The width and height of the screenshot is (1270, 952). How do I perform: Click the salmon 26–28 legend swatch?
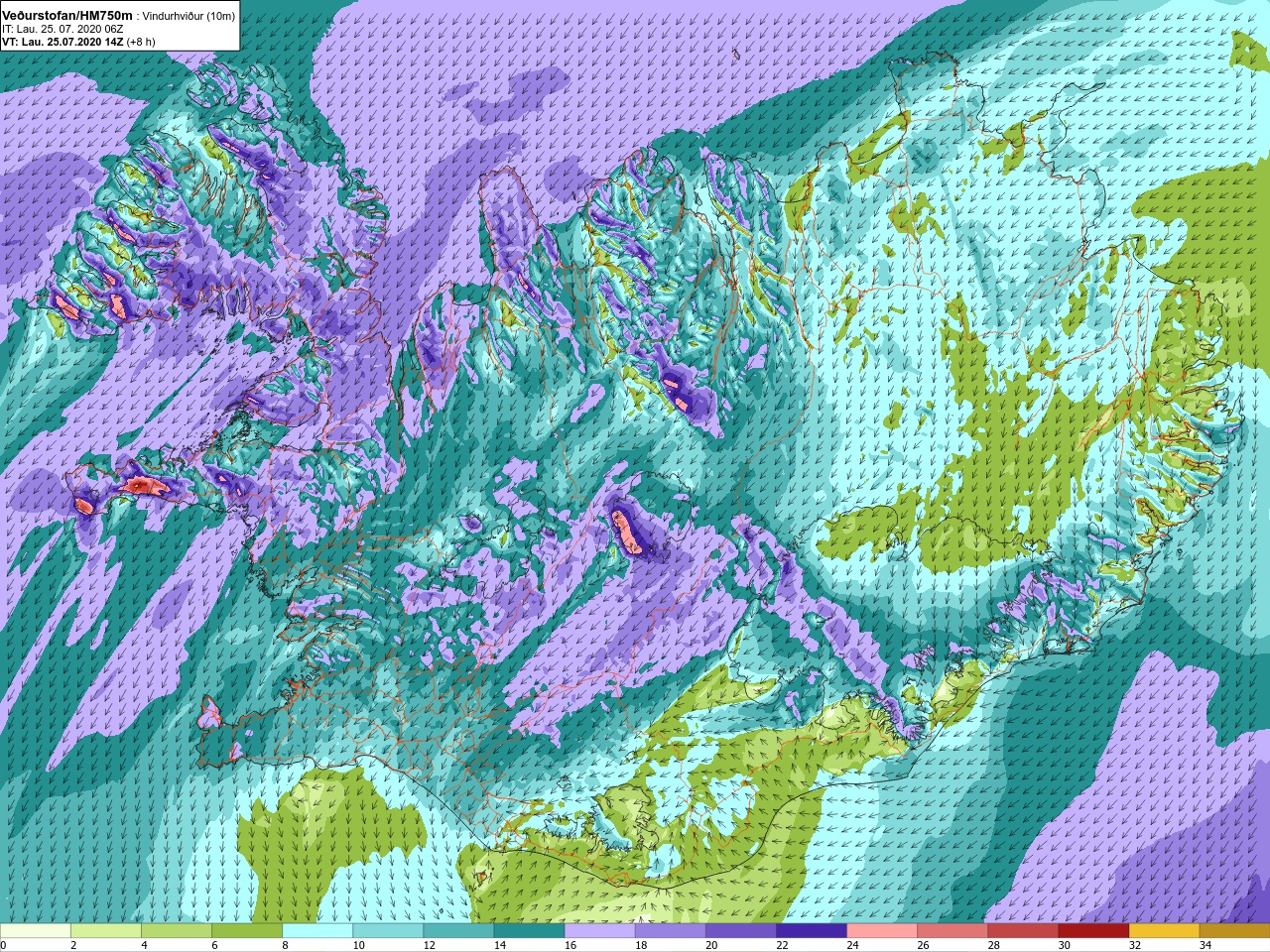tap(952, 931)
